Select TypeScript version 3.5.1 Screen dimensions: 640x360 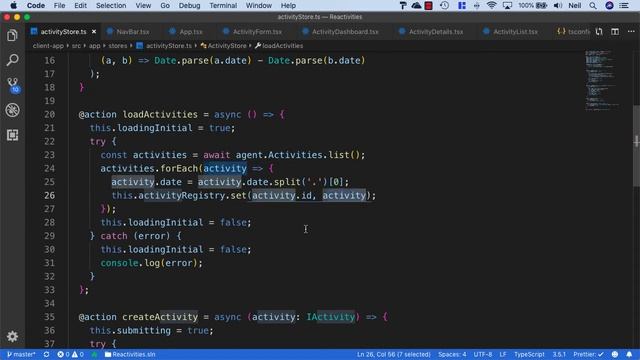click(x=559, y=354)
